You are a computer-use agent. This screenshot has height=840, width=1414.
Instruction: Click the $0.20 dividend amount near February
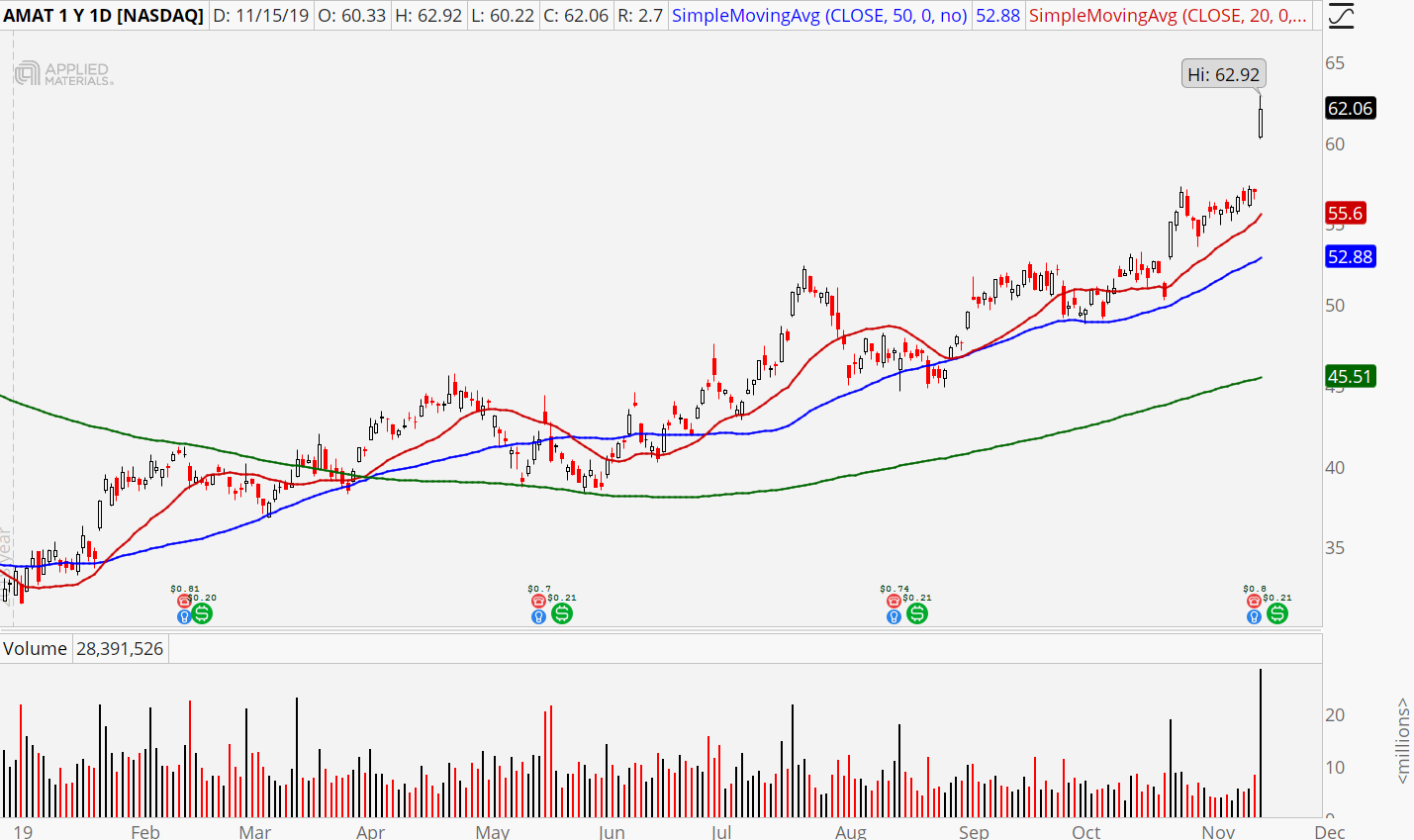(203, 598)
